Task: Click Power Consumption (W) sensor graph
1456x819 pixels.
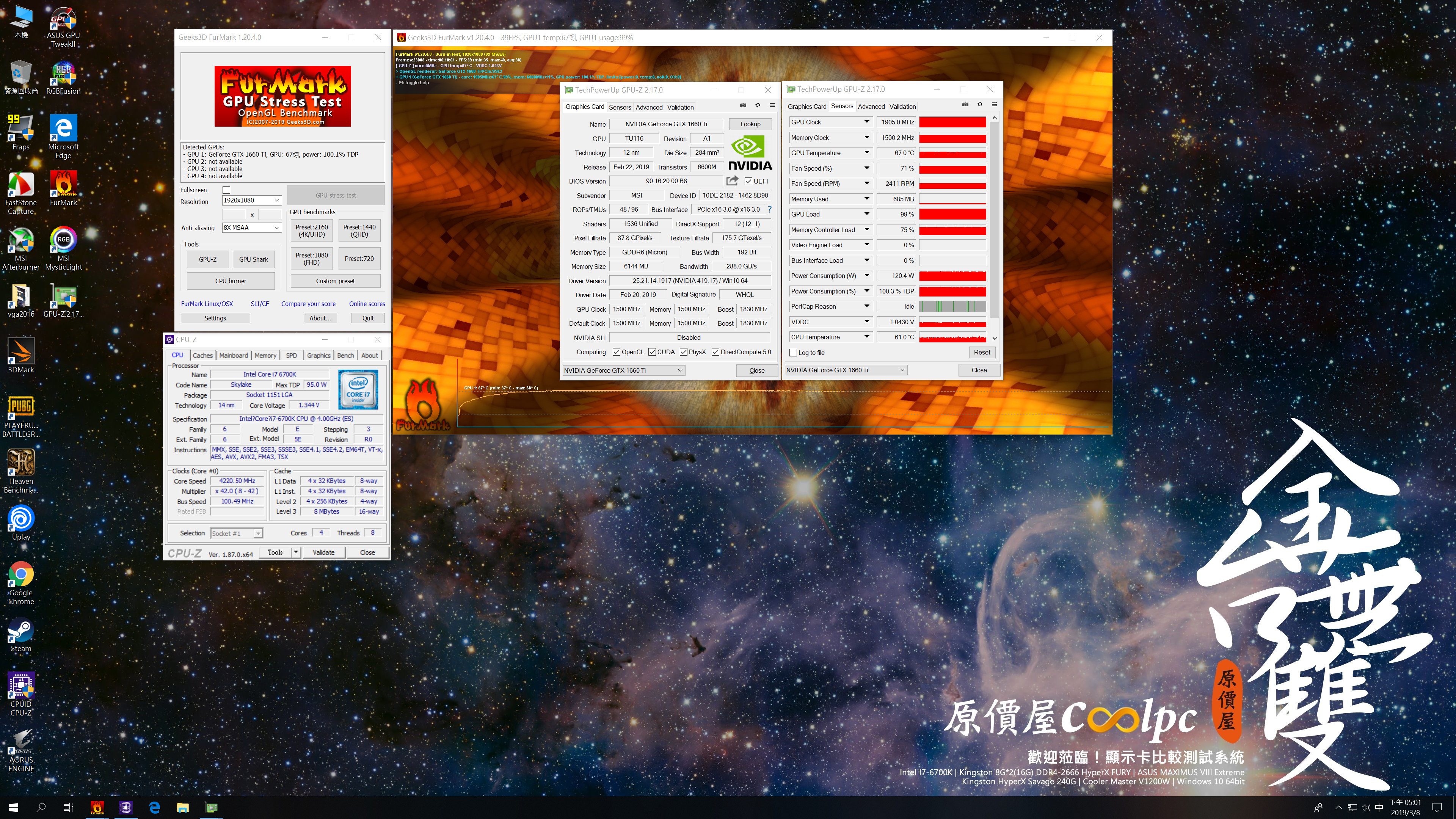Action: point(952,276)
